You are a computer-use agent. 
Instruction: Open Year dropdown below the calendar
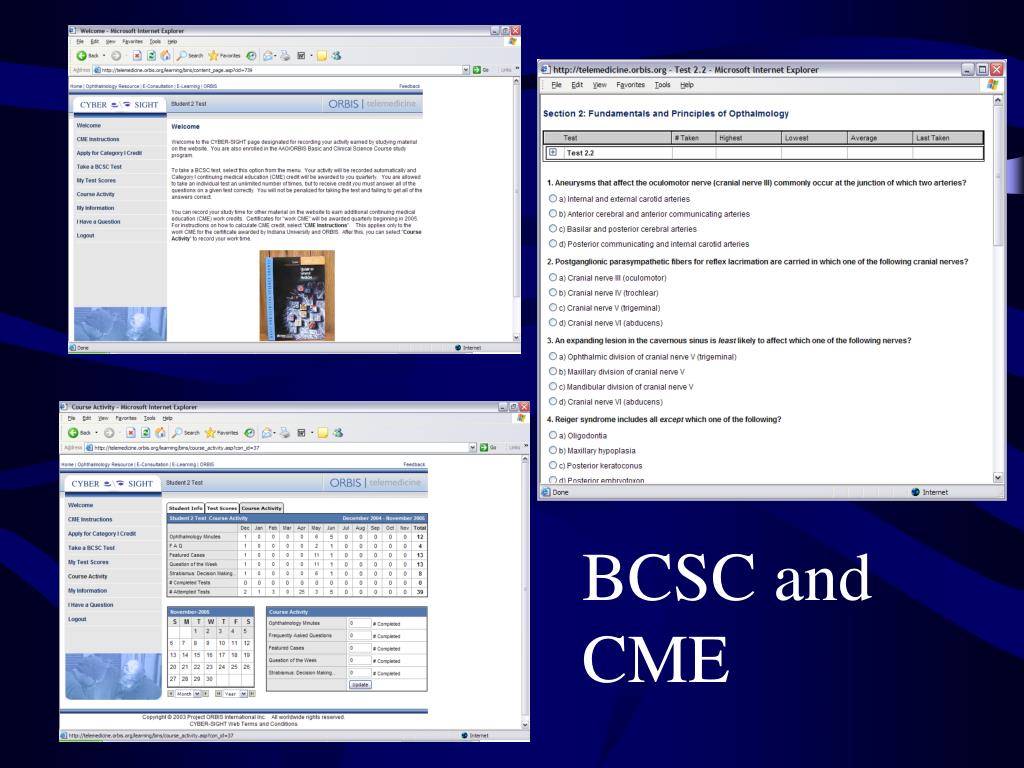coord(244,694)
